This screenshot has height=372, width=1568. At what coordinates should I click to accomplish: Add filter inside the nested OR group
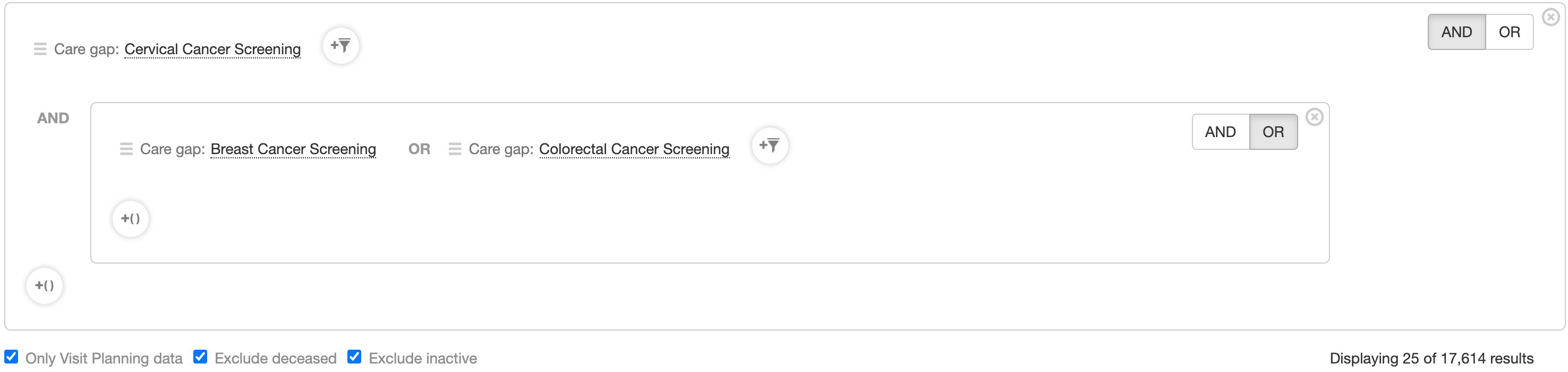pos(769,146)
